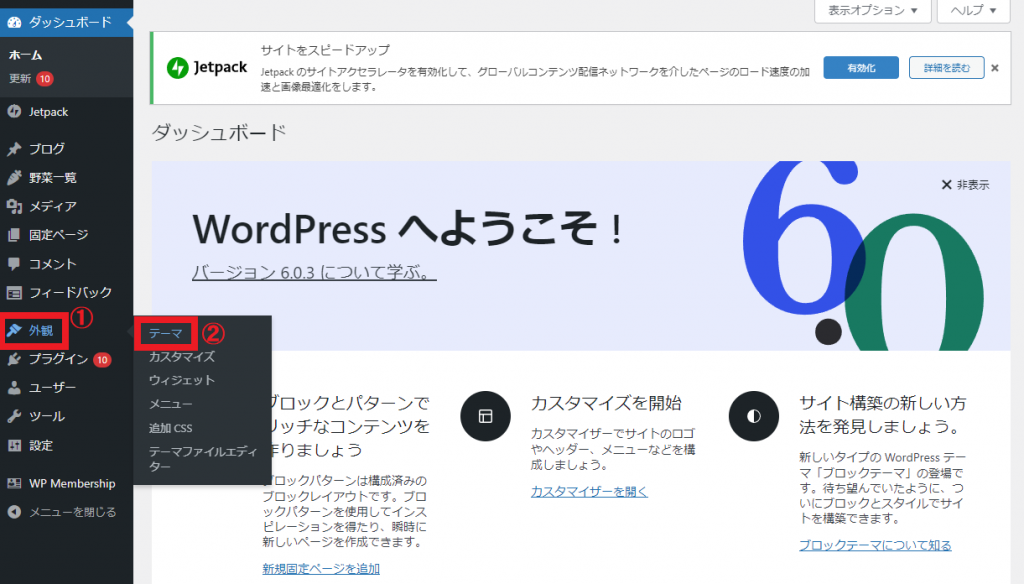
Task: Click the Jetpack icon in sidebar
Action: coord(14,112)
